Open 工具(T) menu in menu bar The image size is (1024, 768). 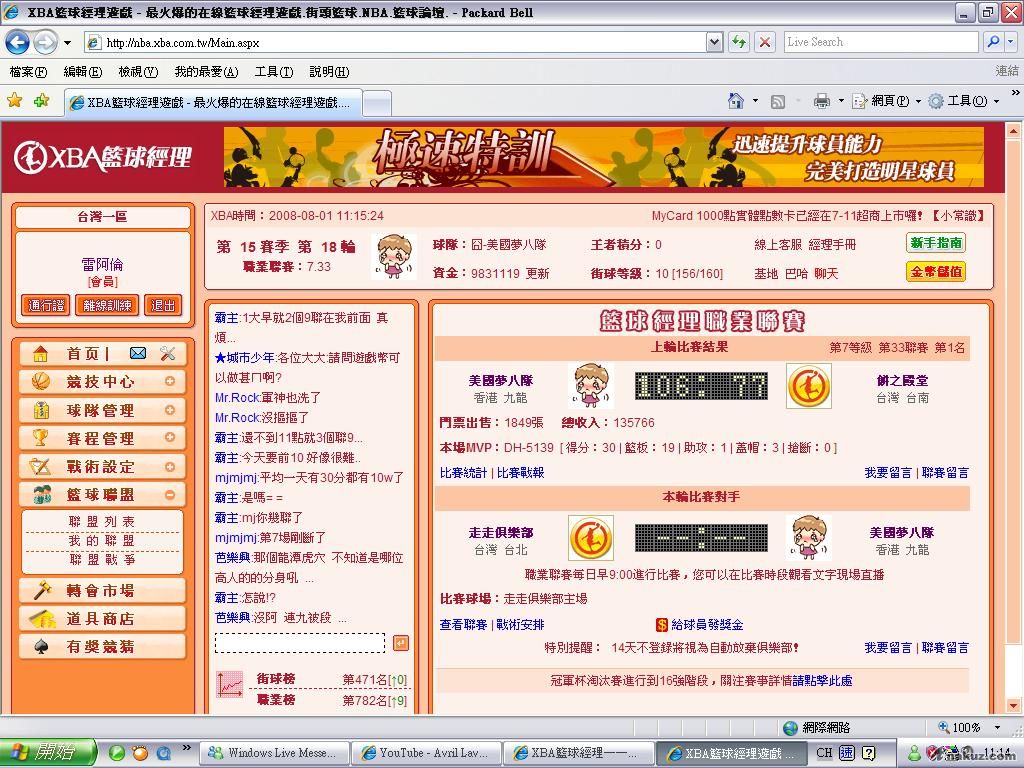(274, 72)
